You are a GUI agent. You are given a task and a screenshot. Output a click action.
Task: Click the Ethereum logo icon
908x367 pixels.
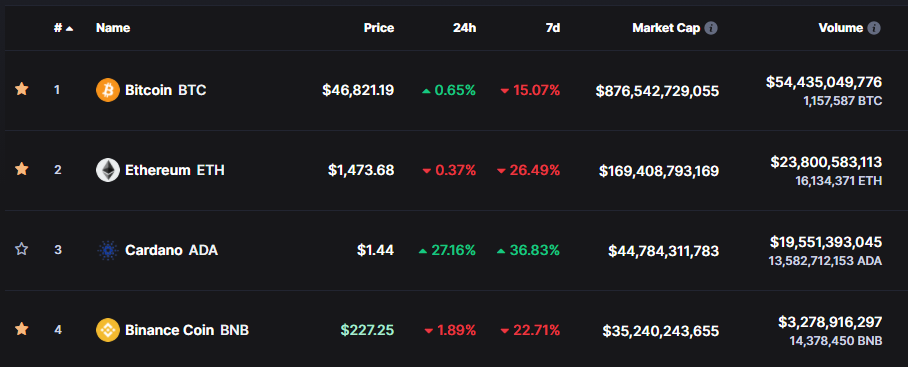108,170
